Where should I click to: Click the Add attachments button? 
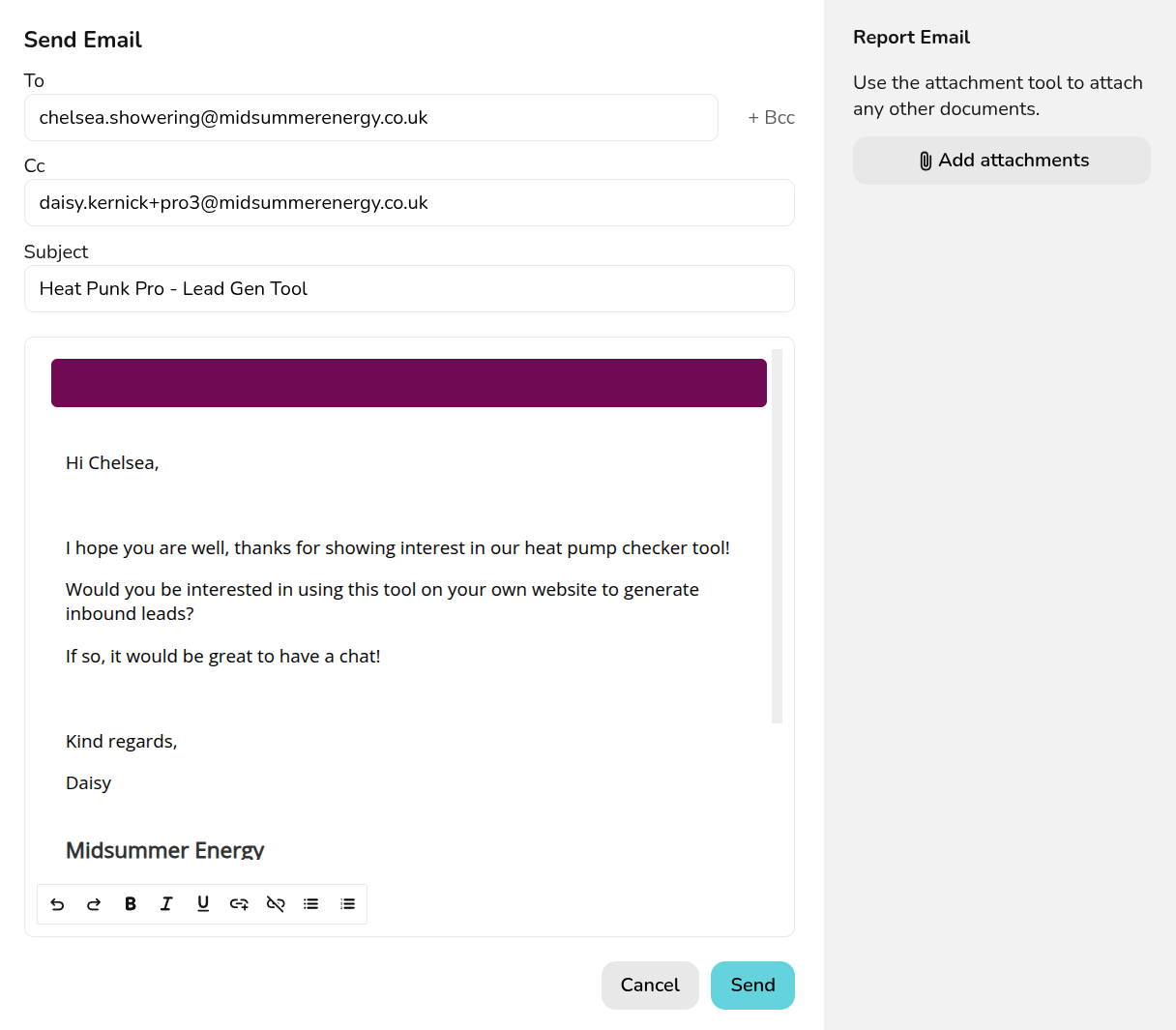pos(1001,161)
